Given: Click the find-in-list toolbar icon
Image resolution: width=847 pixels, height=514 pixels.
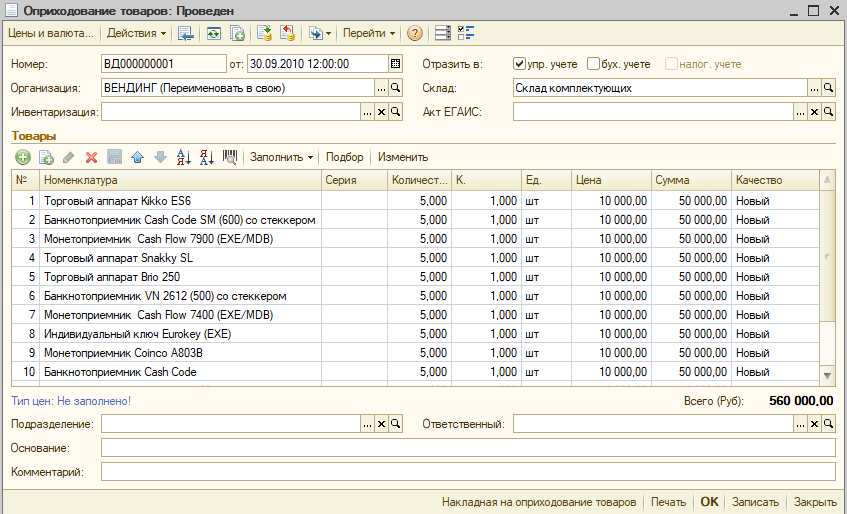Looking at the screenshot, I should [185, 33].
